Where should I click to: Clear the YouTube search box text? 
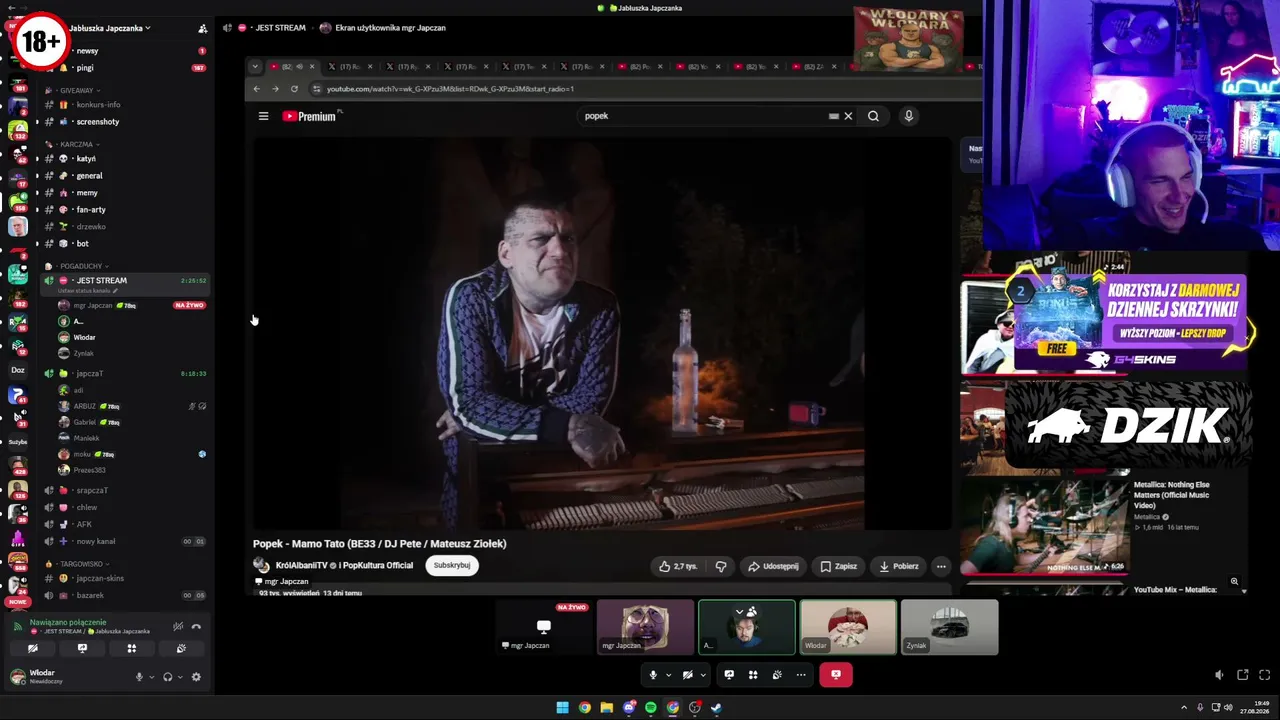pyautogui.click(x=848, y=116)
